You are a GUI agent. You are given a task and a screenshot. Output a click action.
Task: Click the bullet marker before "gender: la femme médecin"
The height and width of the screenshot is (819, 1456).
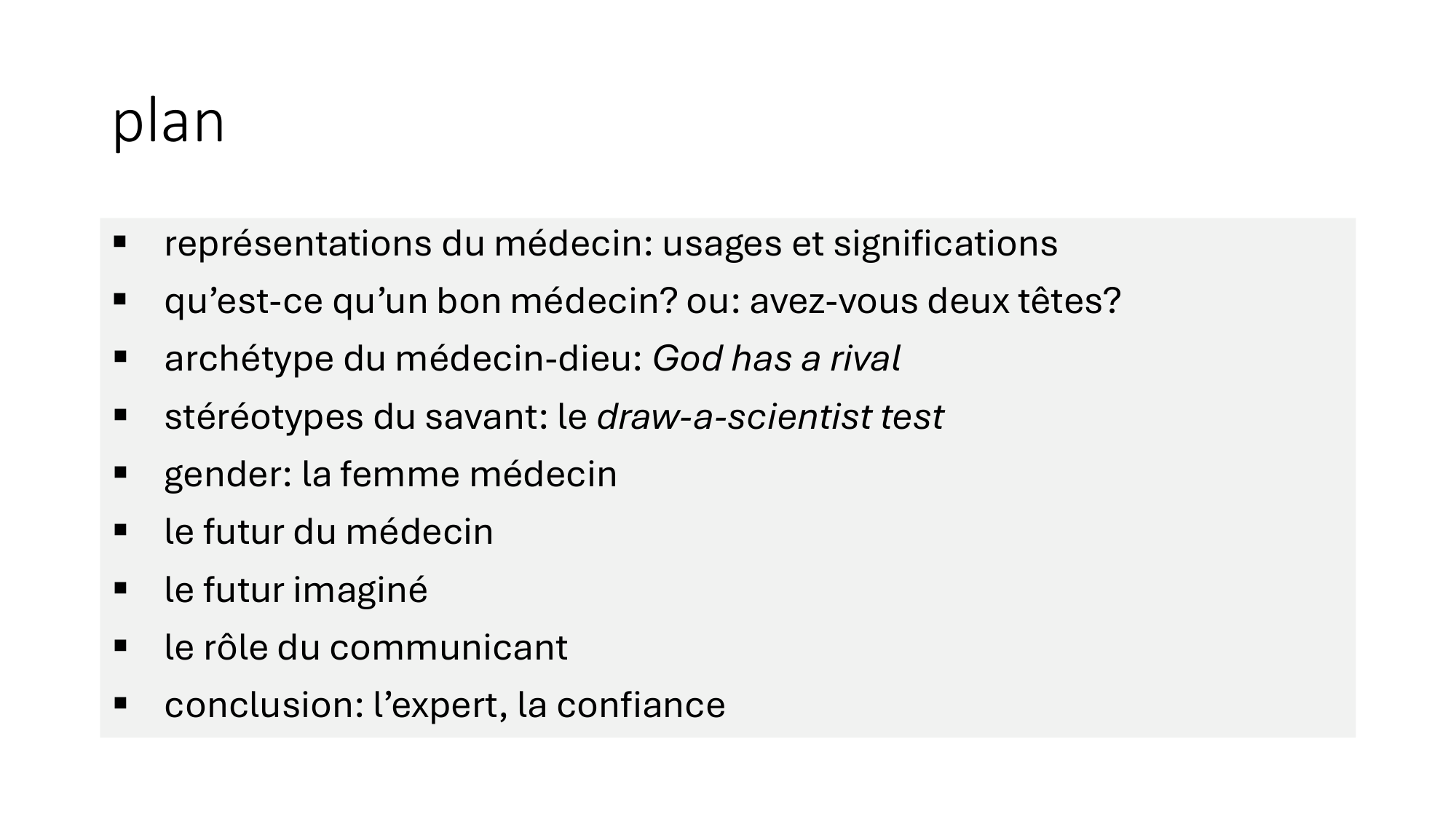pyautogui.click(x=121, y=472)
